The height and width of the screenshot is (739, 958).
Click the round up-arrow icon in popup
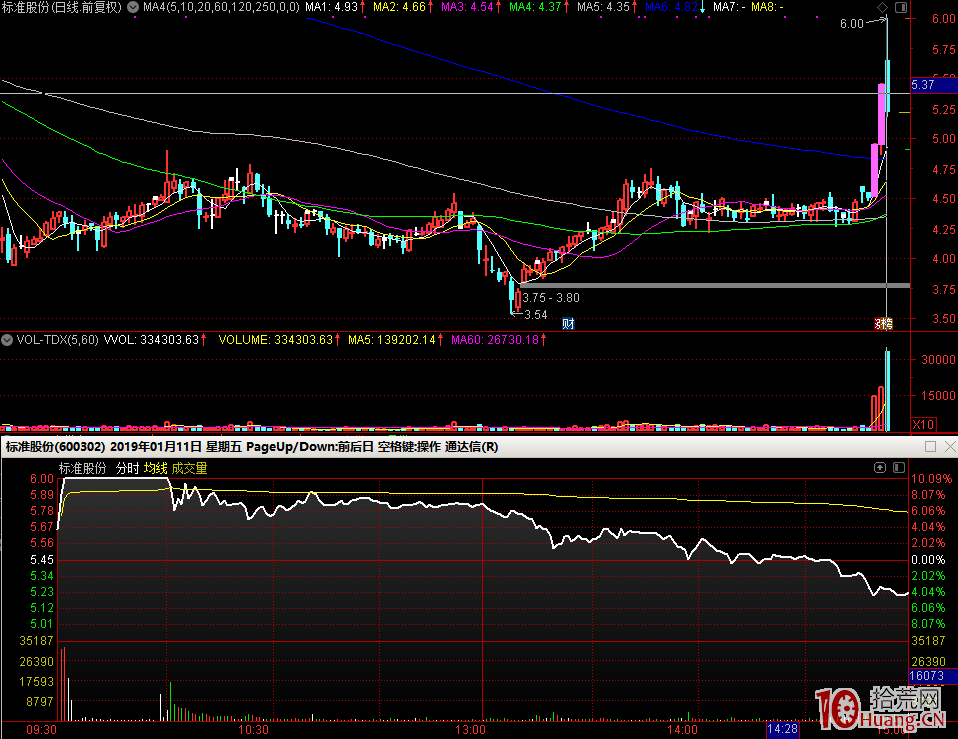coord(880,468)
